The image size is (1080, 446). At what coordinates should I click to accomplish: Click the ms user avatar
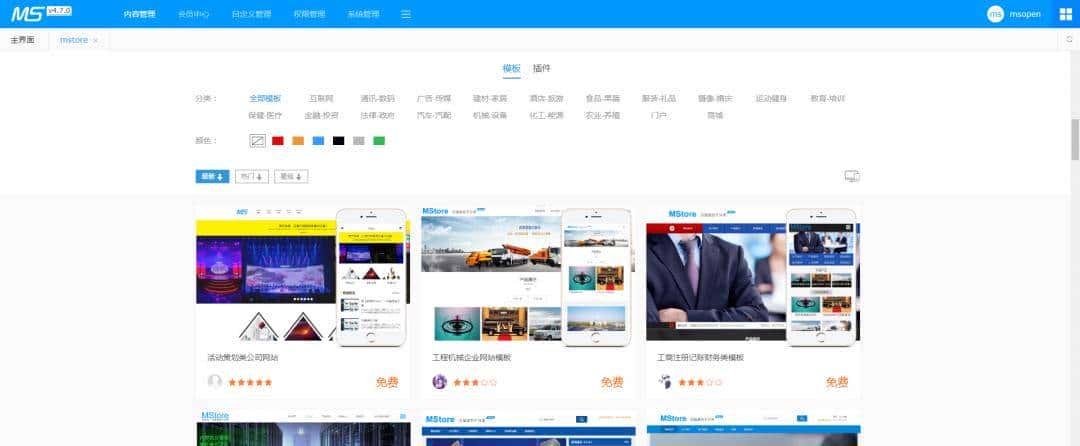[995, 14]
